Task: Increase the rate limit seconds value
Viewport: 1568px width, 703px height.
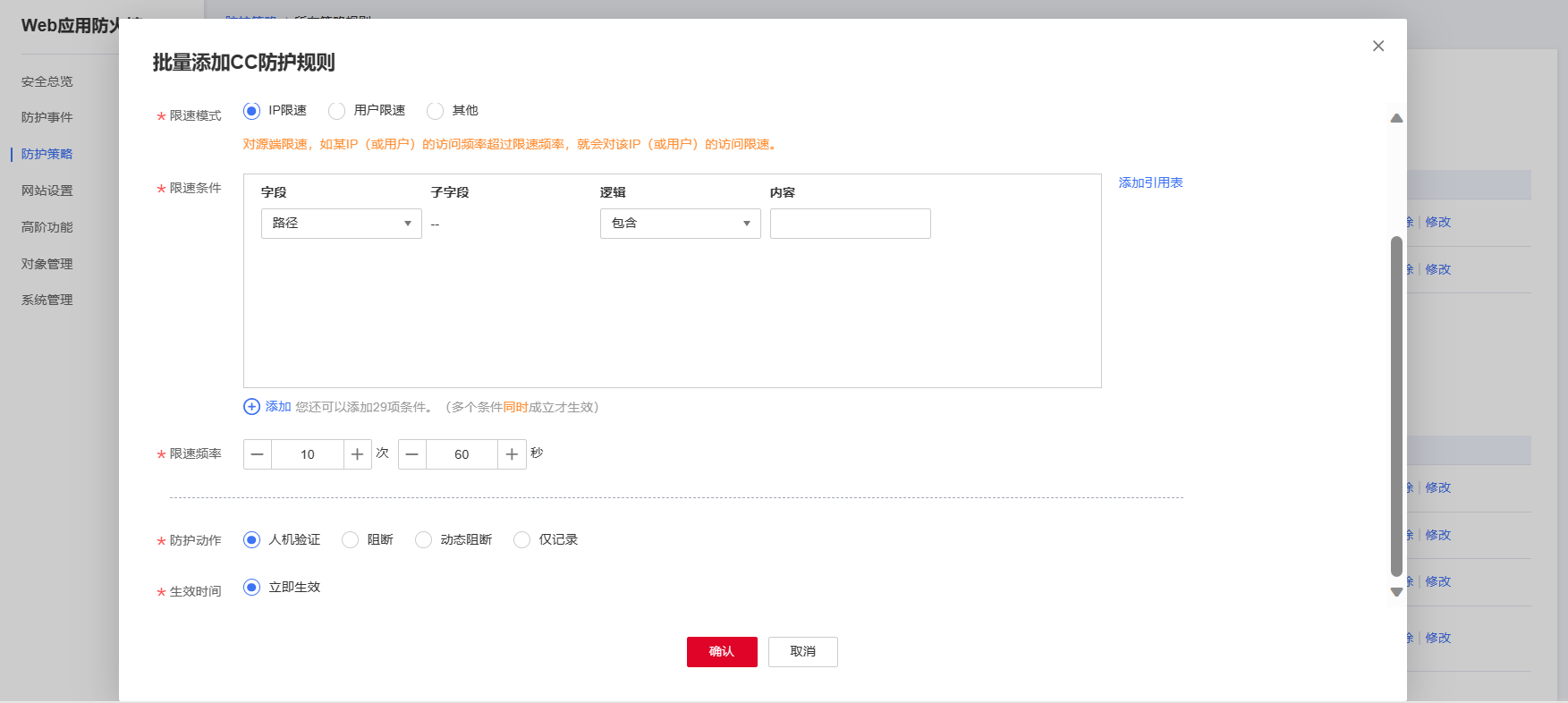Action: click(512, 454)
